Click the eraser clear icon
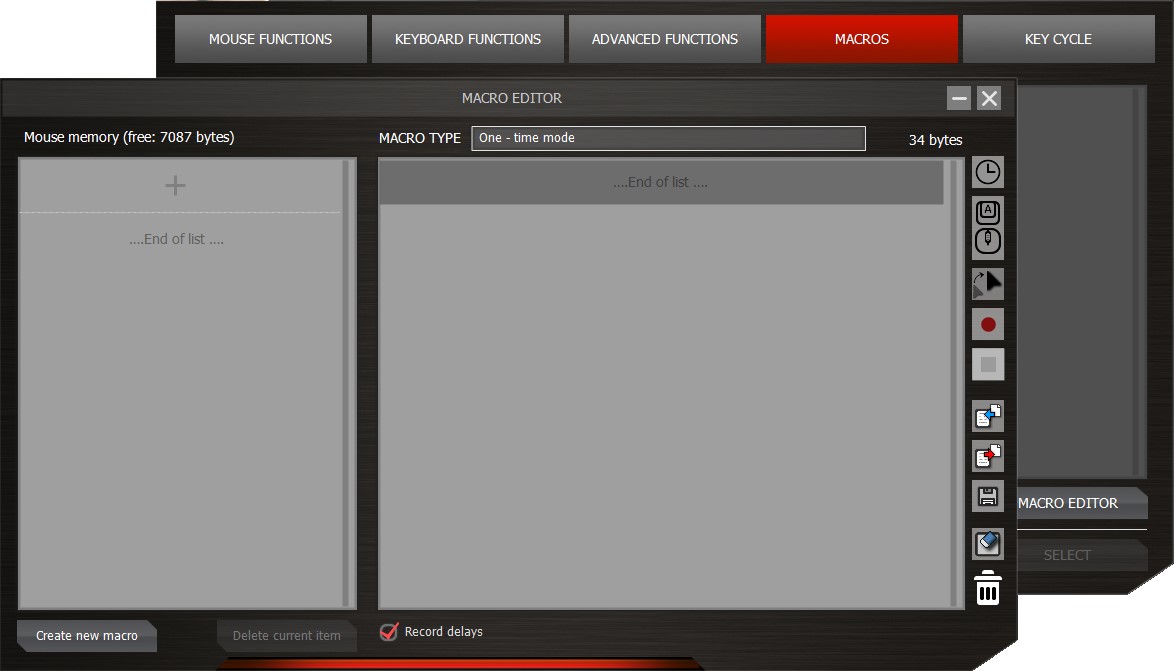This screenshot has height=671, width=1174. 988,543
